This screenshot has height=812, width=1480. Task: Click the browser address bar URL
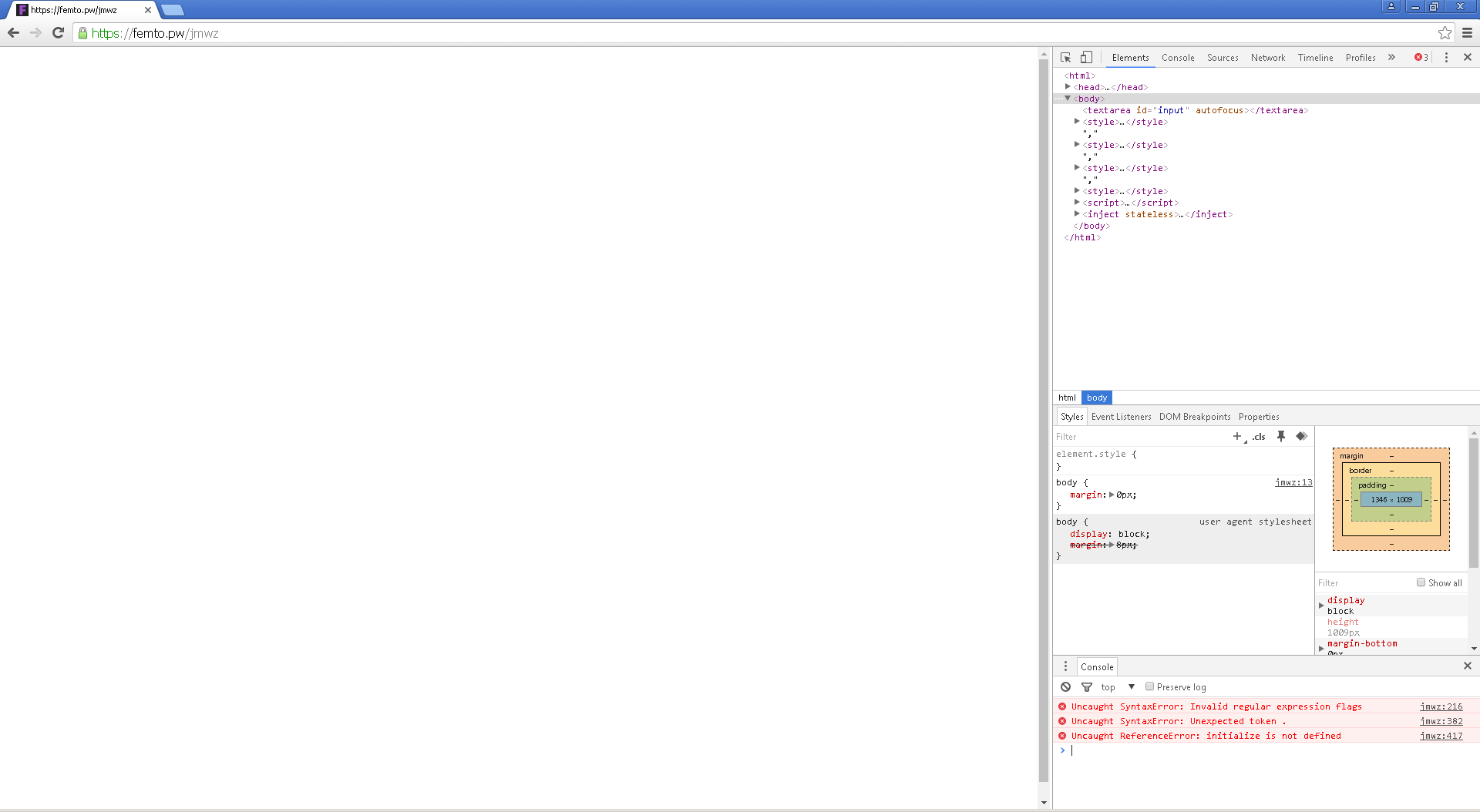pos(755,33)
